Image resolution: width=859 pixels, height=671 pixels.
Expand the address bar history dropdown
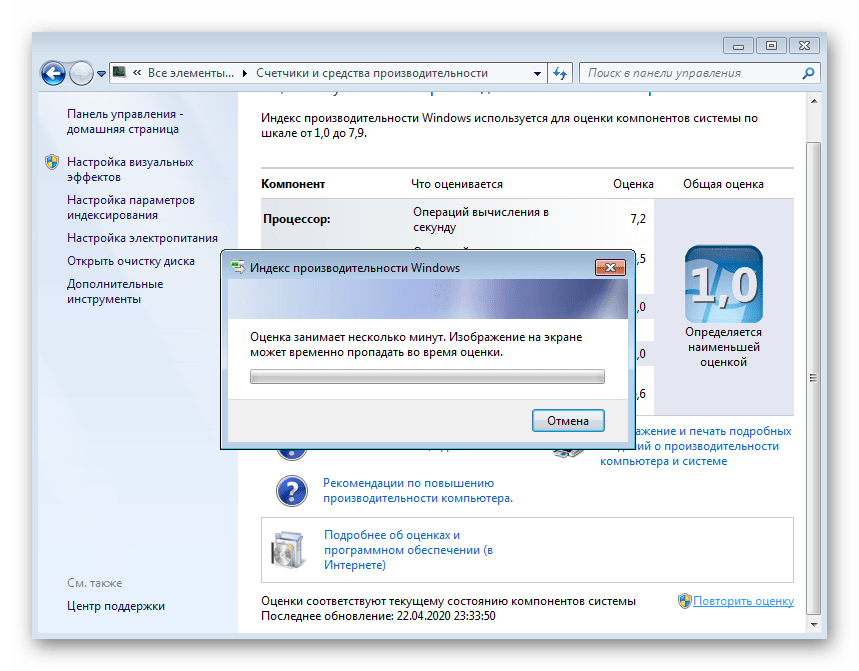[536, 73]
